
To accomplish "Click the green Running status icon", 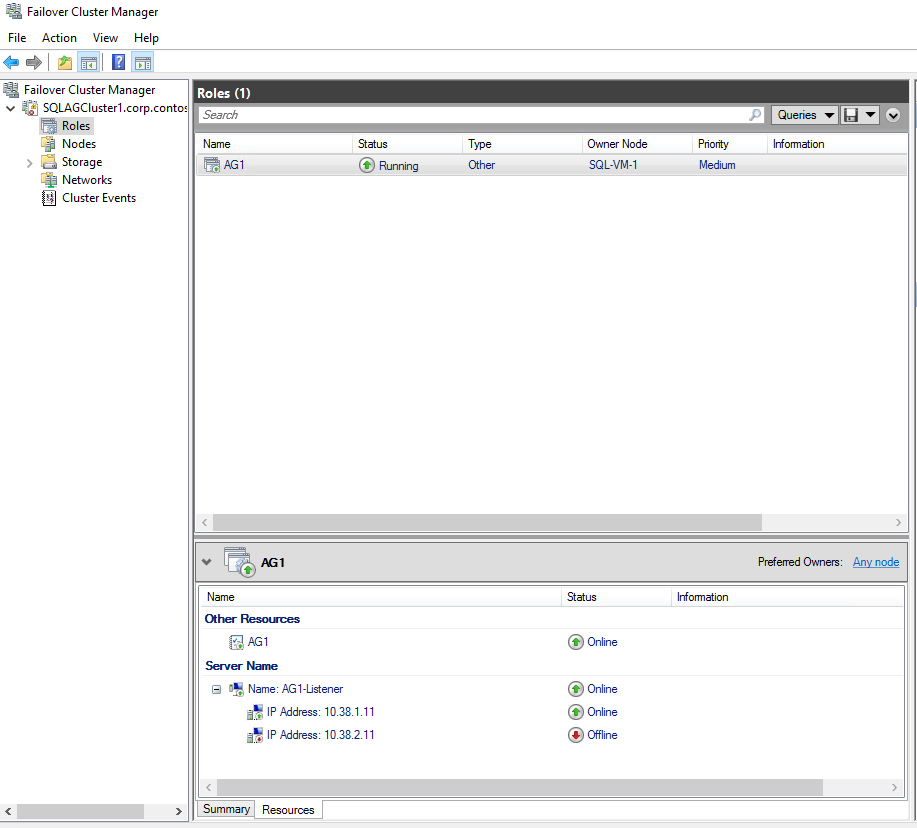I will (367, 165).
